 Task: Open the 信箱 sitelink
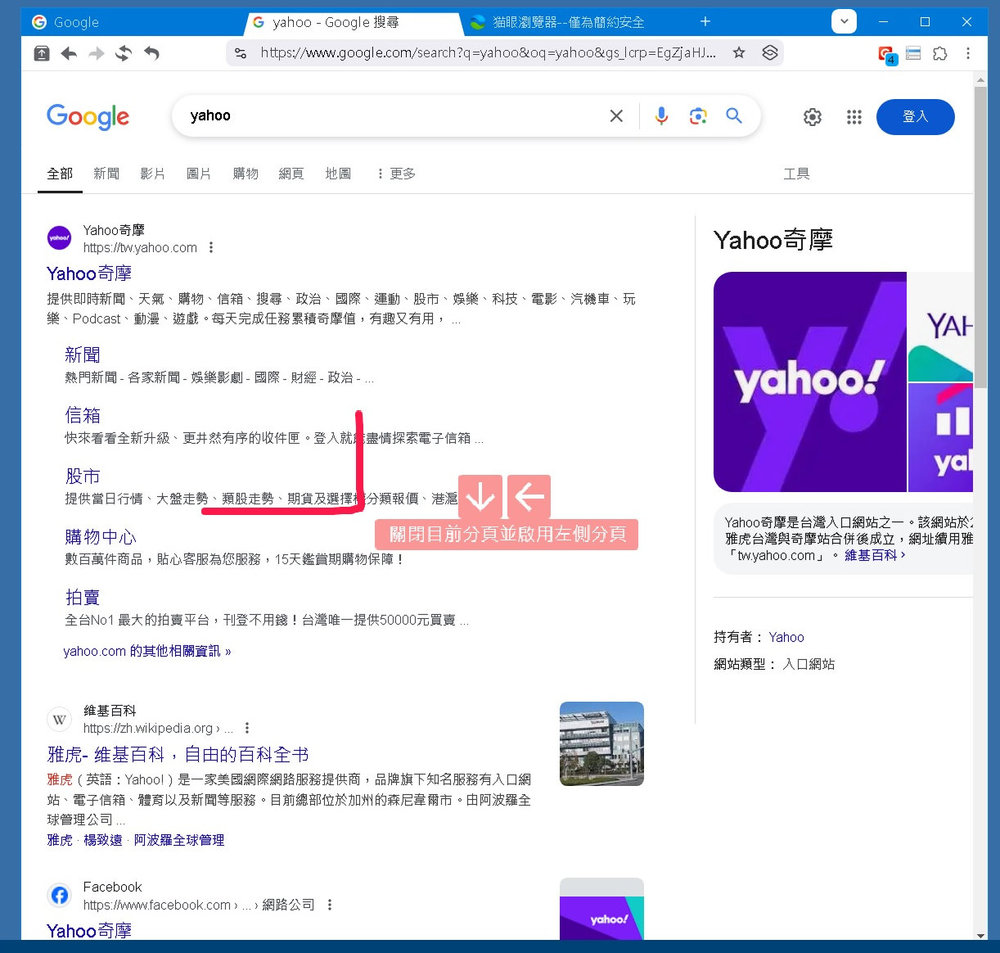point(82,415)
